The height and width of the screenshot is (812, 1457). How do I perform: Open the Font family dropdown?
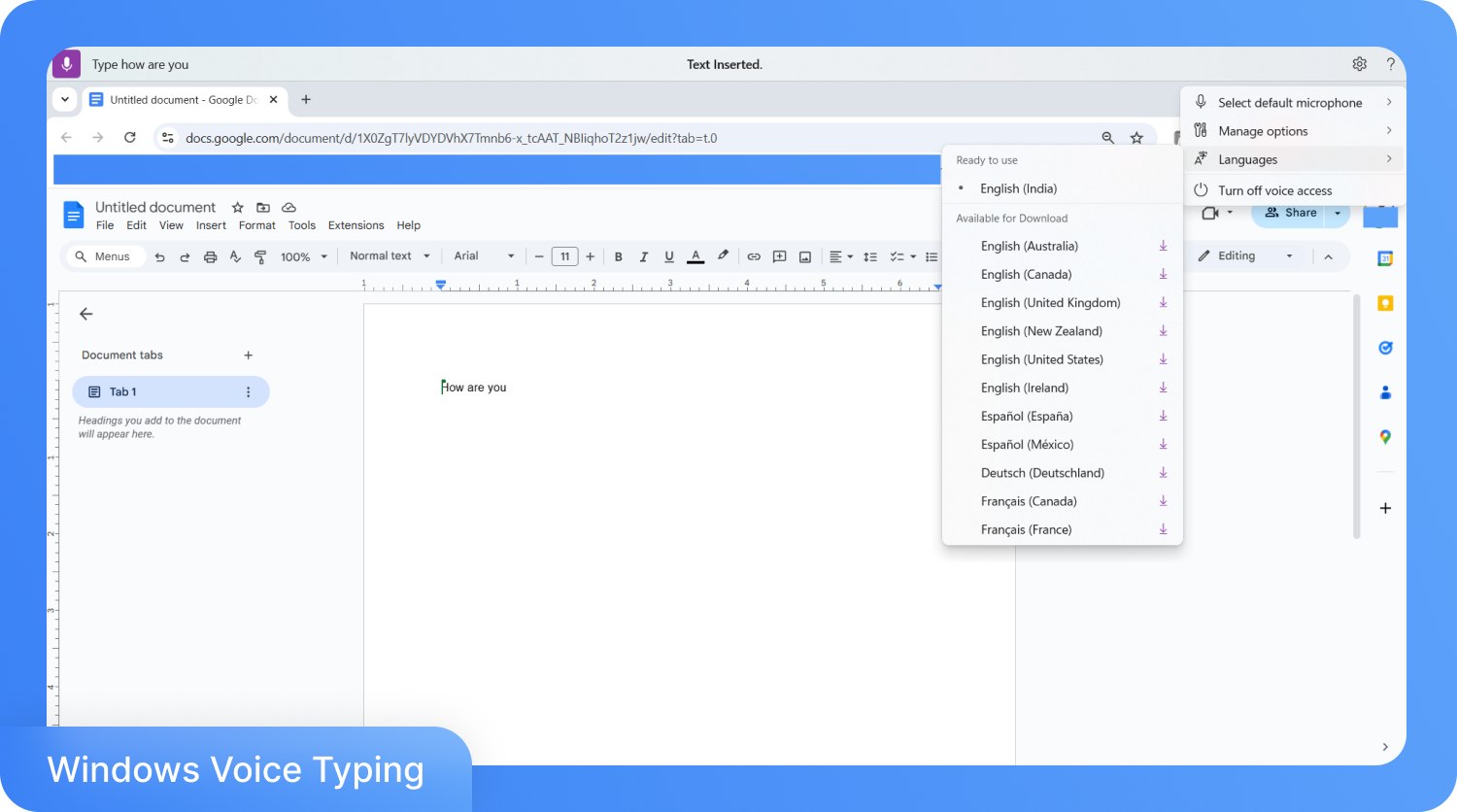pyautogui.click(x=481, y=255)
